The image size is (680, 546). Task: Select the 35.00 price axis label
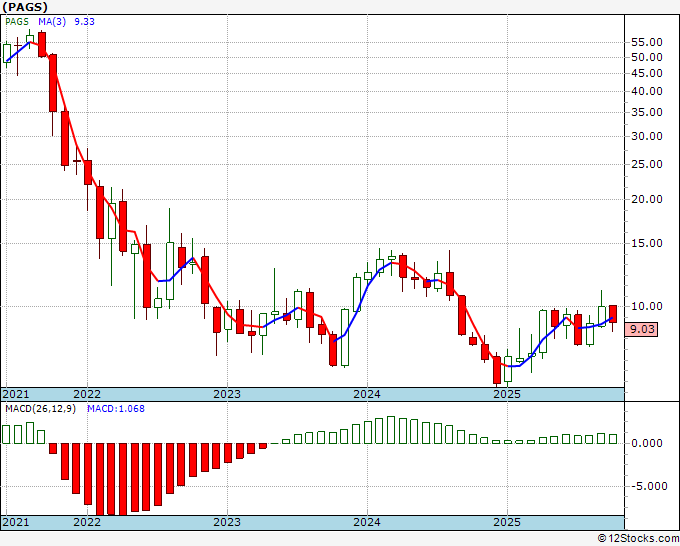pyautogui.click(x=647, y=112)
